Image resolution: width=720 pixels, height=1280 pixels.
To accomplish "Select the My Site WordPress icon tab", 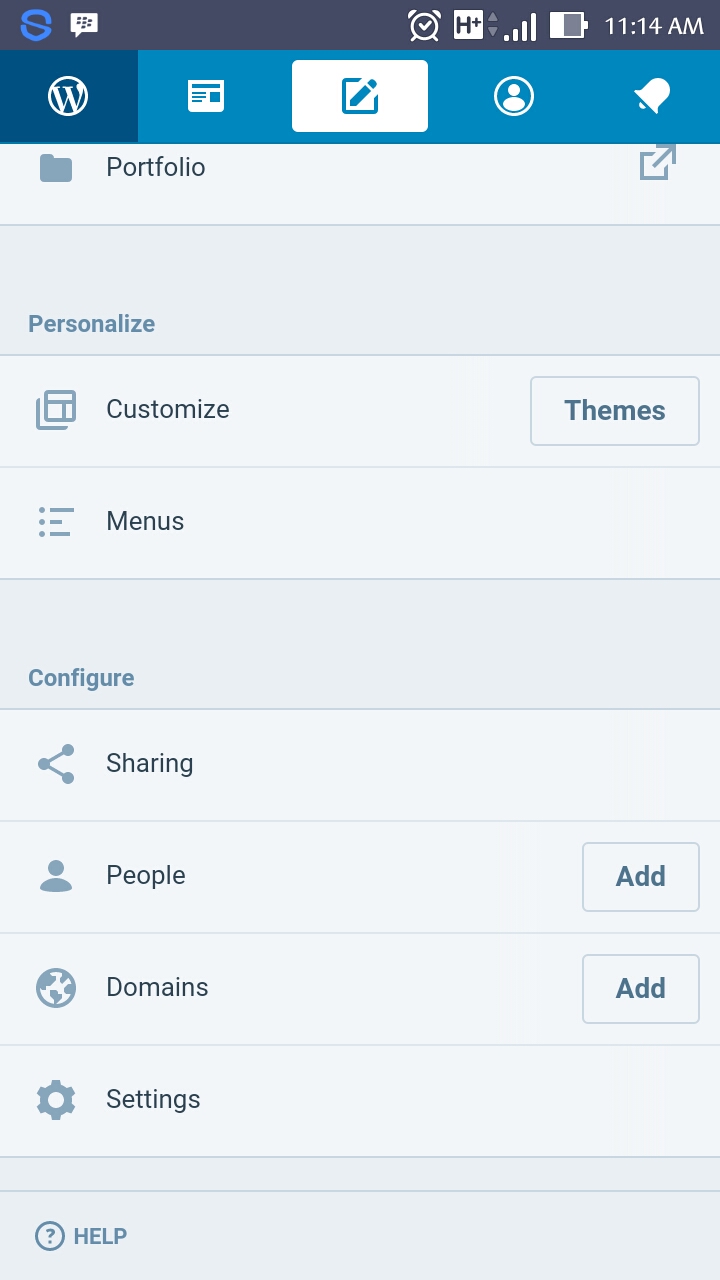I will tap(67, 95).
